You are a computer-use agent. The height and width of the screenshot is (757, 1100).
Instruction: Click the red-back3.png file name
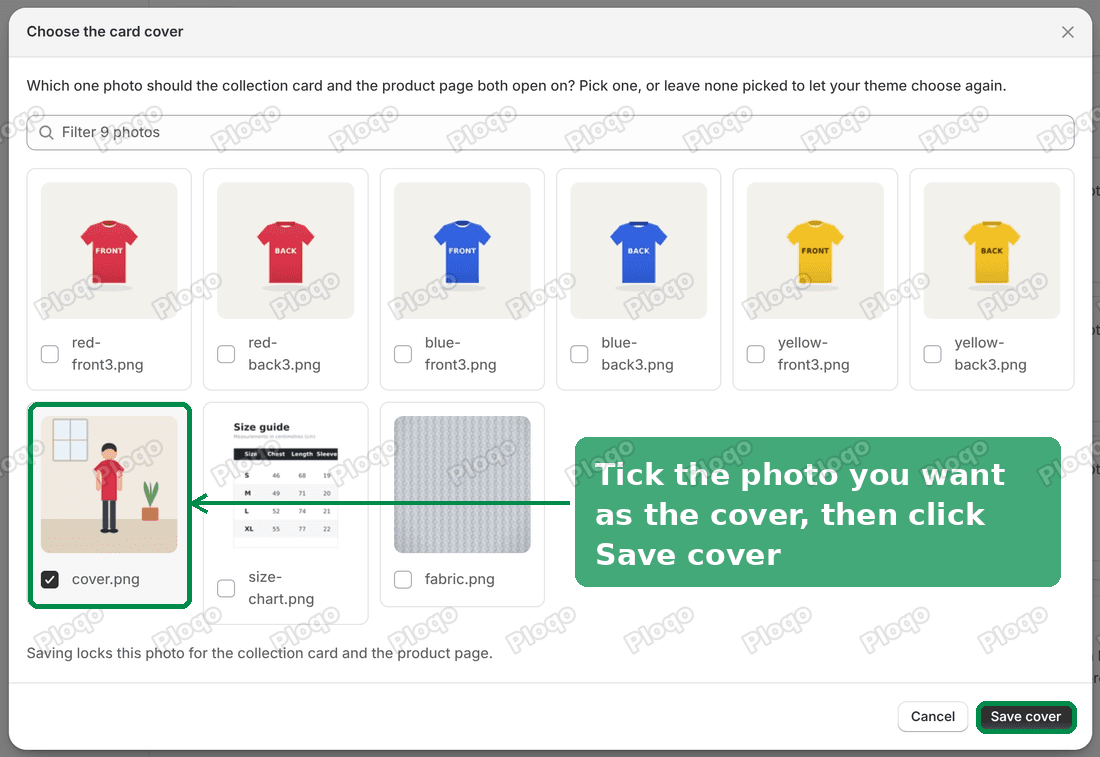[284, 354]
